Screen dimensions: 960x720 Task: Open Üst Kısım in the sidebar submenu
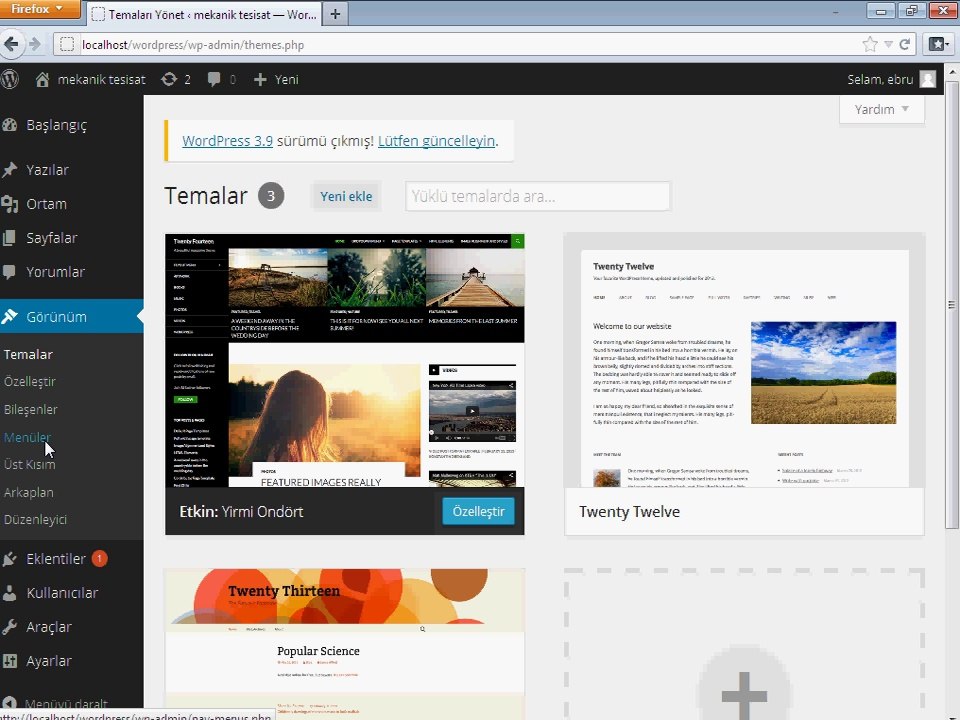29,464
